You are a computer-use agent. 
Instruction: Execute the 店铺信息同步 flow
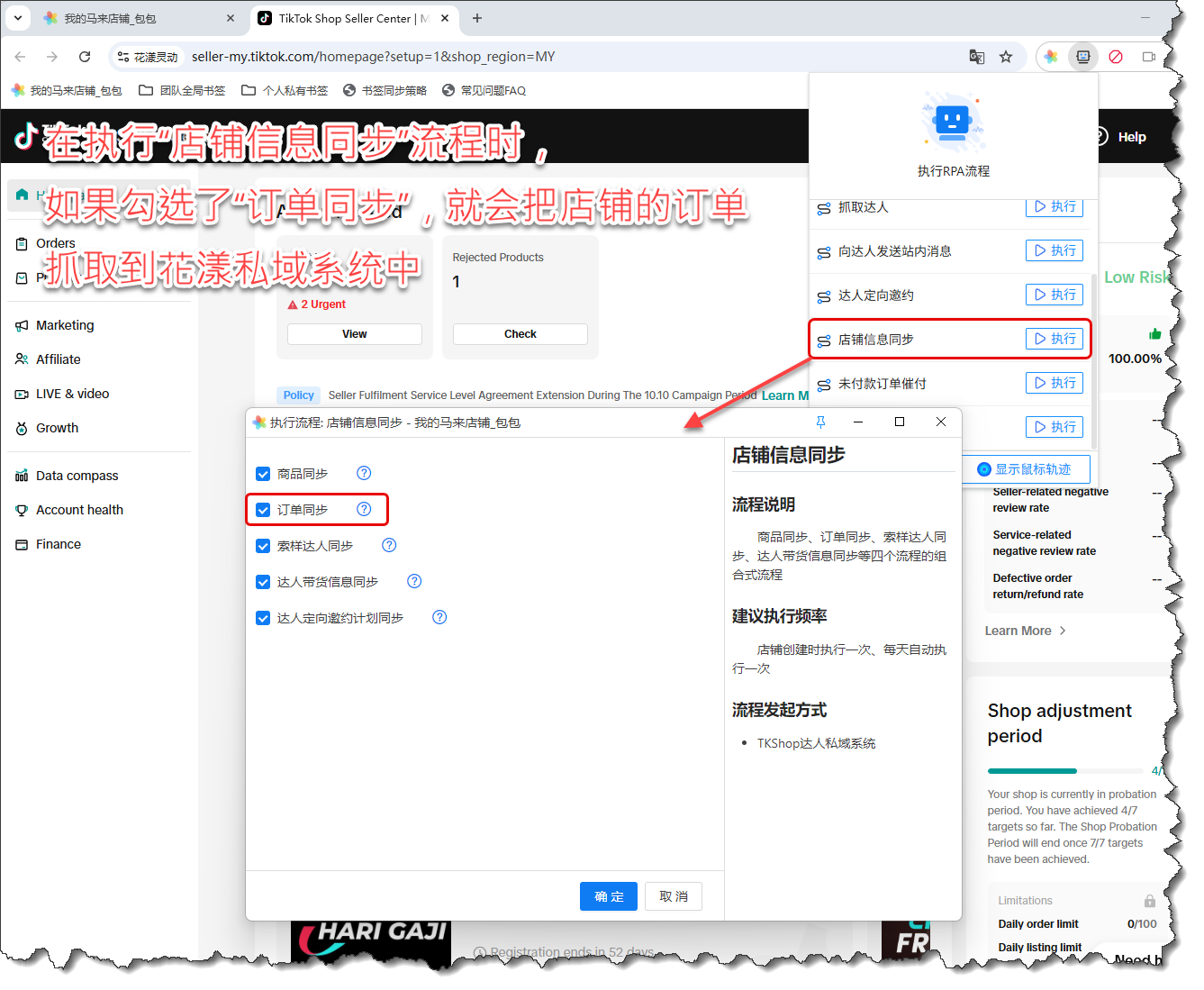point(1055,339)
